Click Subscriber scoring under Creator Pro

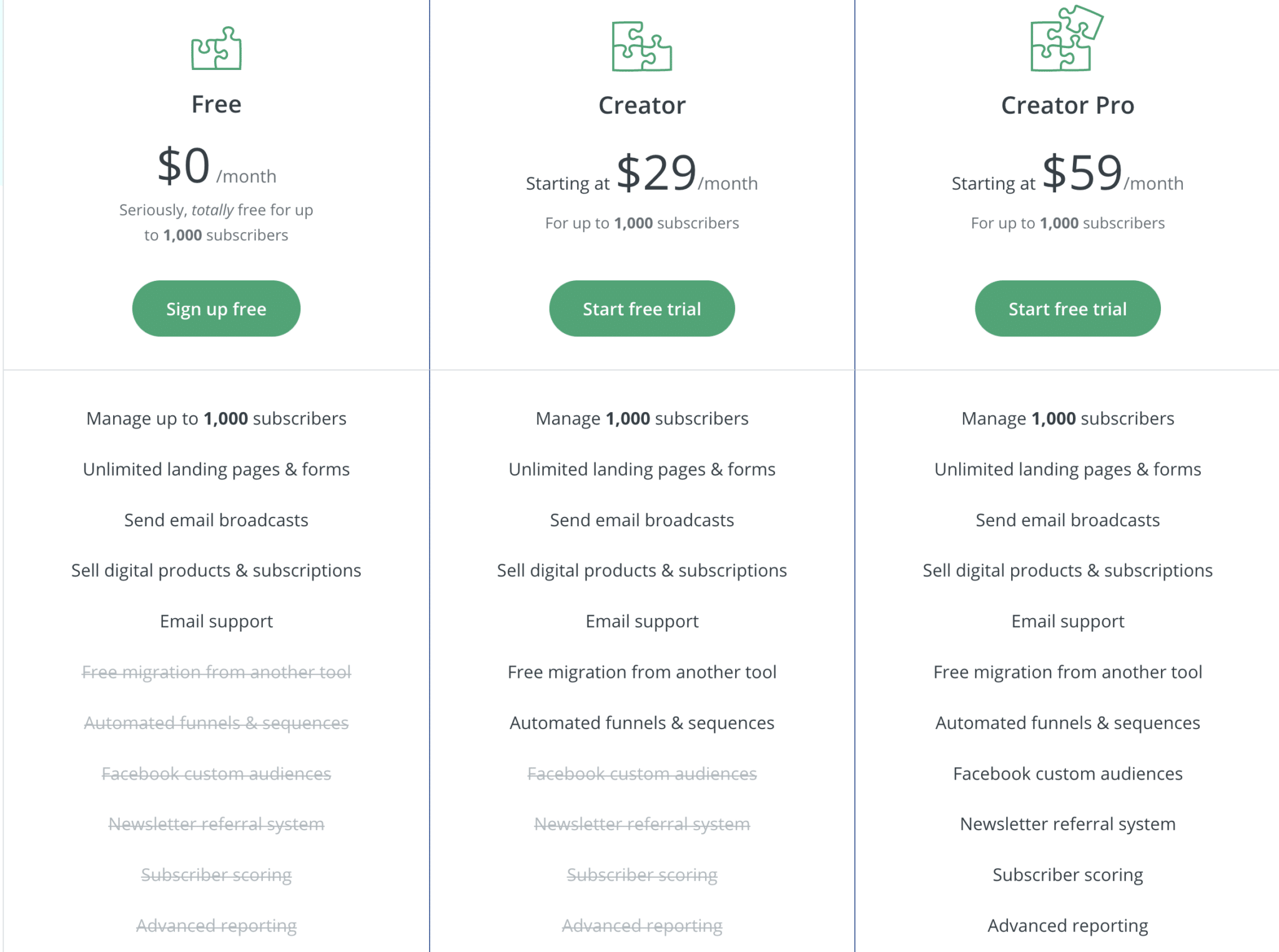(x=1067, y=875)
